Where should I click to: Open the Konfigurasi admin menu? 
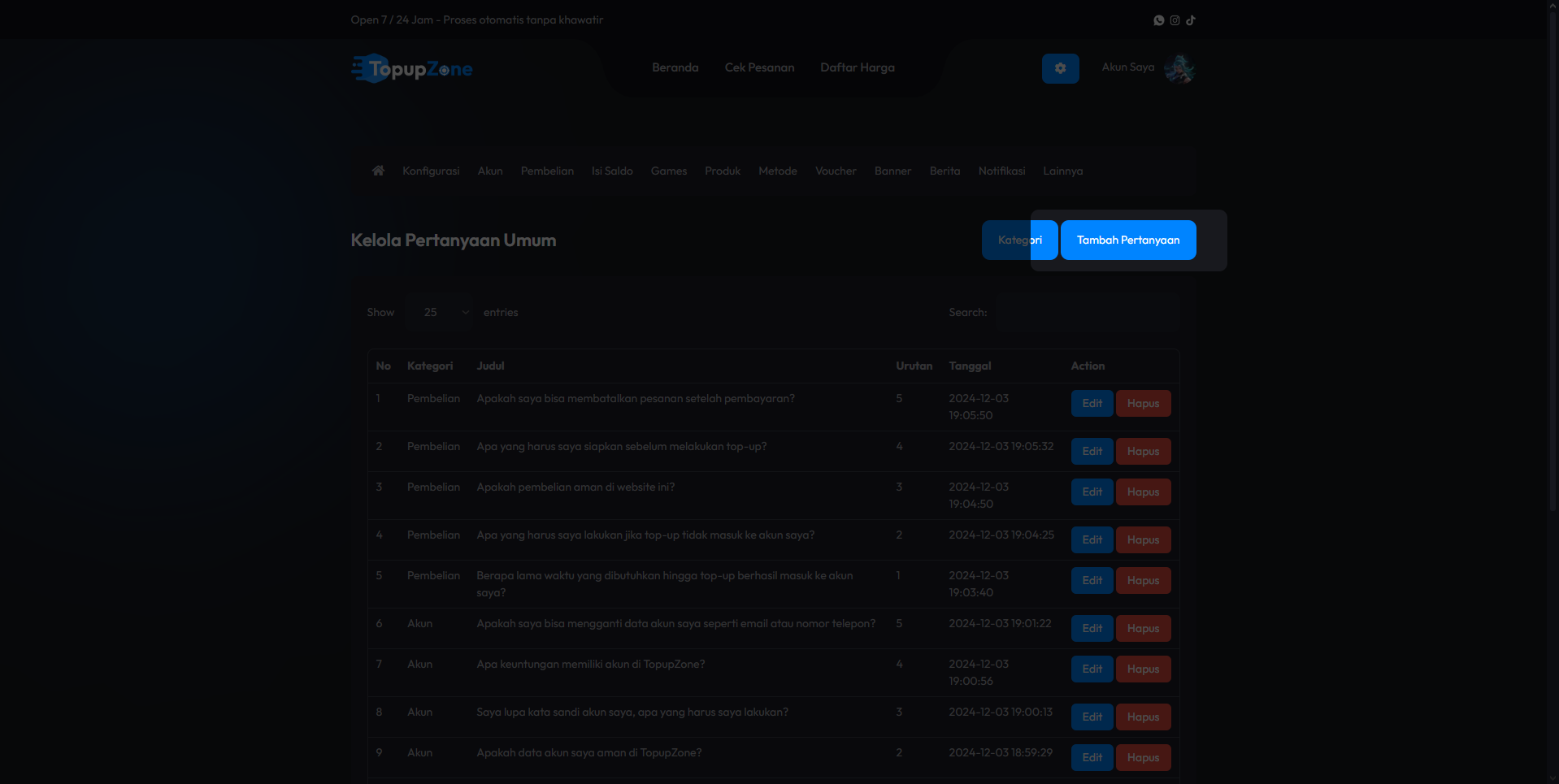[431, 171]
